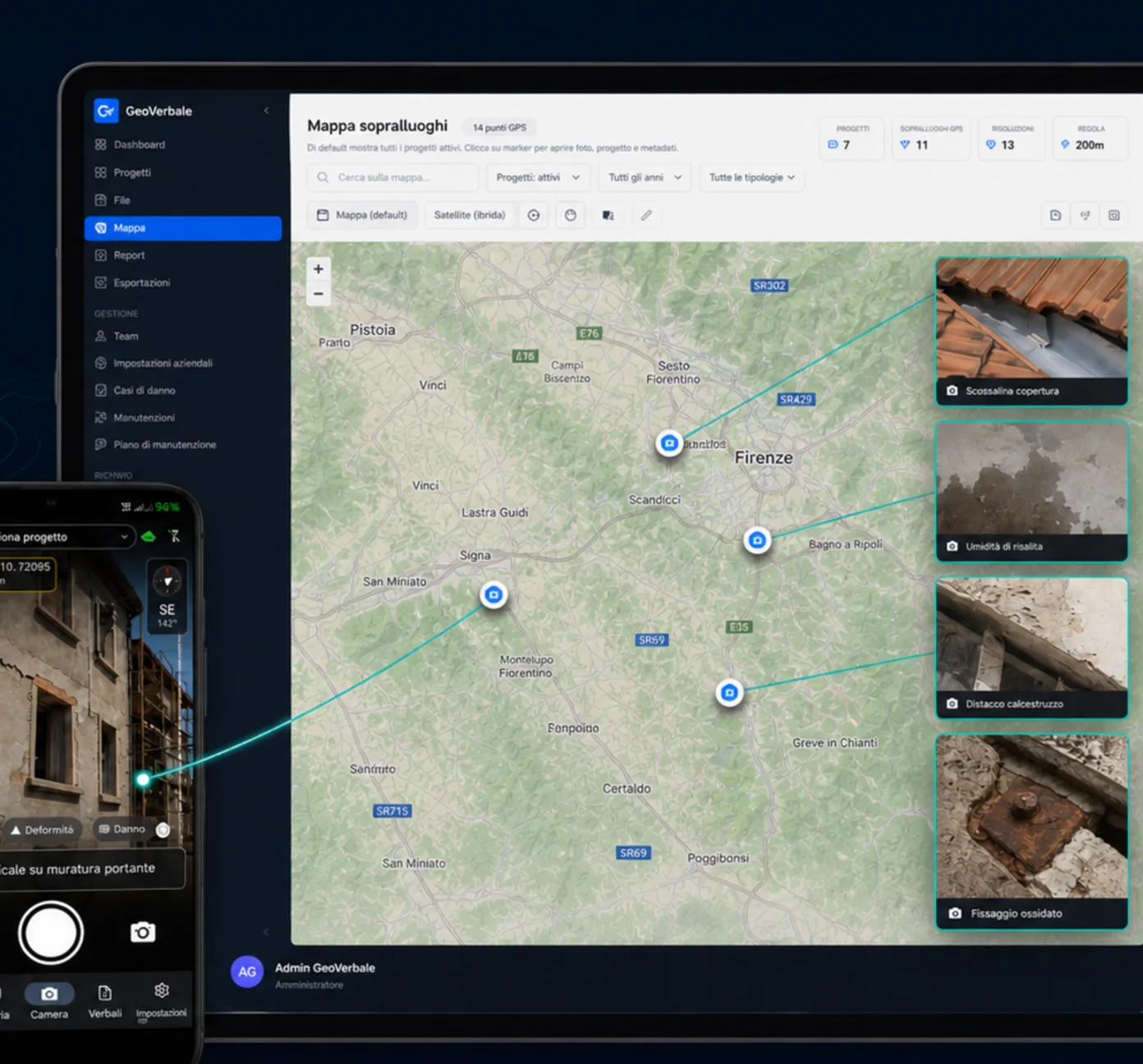The image size is (1143, 1064).
Task: Select the Deformità tag on phone
Action: (43, 830)
